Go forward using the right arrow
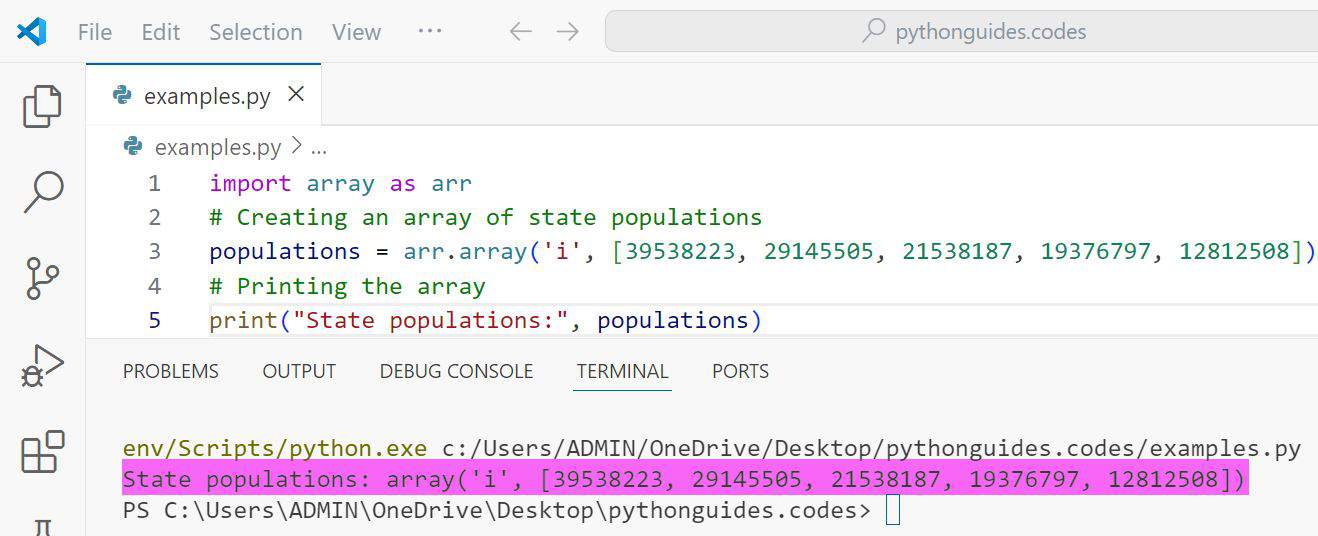 click(x=568, y=32)
